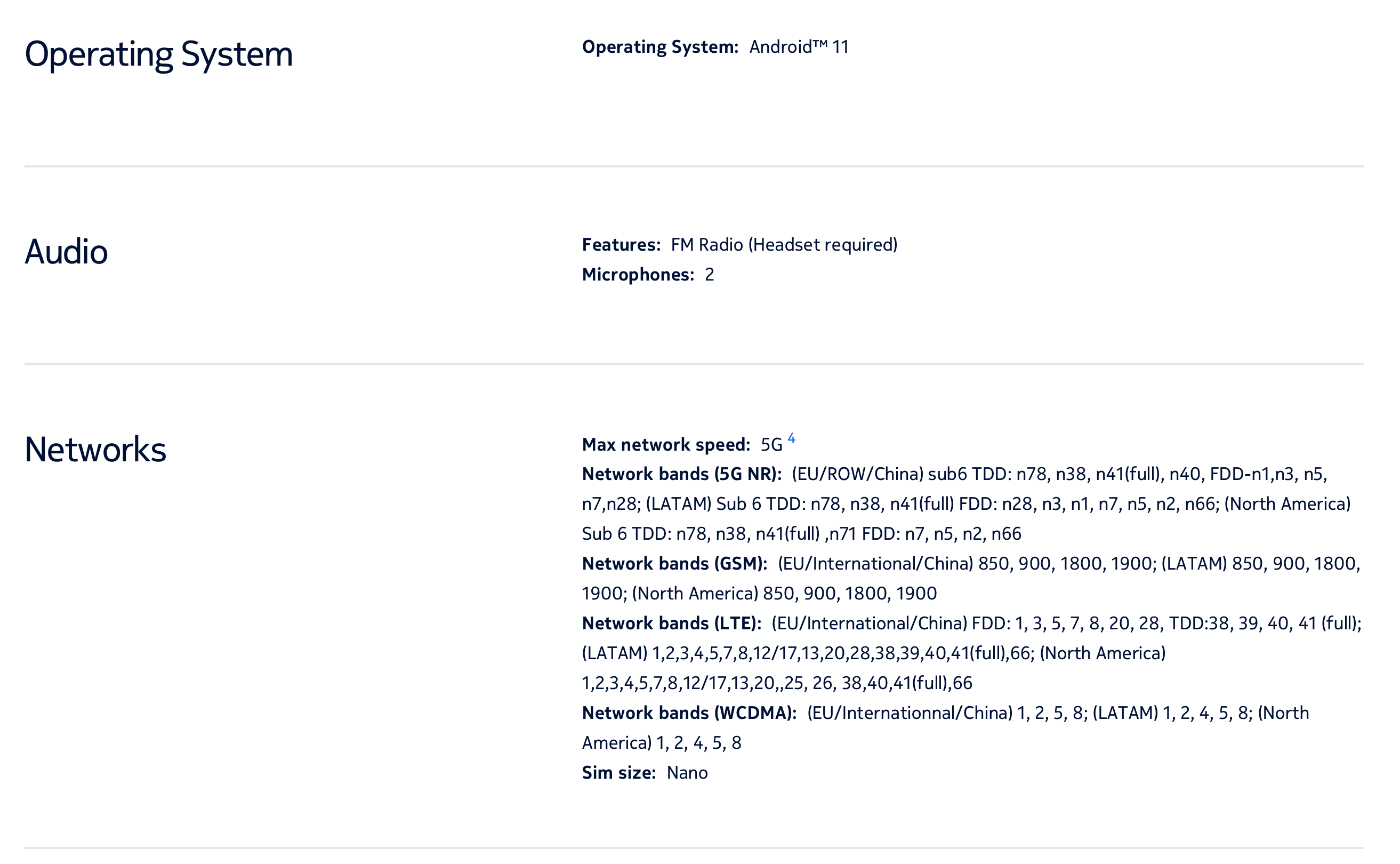The image size is (1400, 864).
Task: Click FM Radio (Headset required) text
Action: pyautogui.click(x=784, y=245)
